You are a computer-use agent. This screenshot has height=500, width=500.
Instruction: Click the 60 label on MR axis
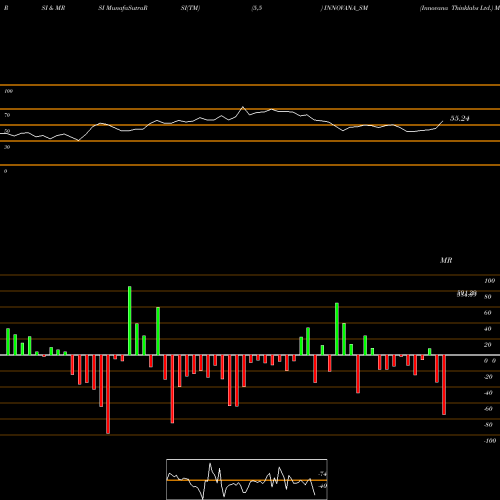click(488, 313)
